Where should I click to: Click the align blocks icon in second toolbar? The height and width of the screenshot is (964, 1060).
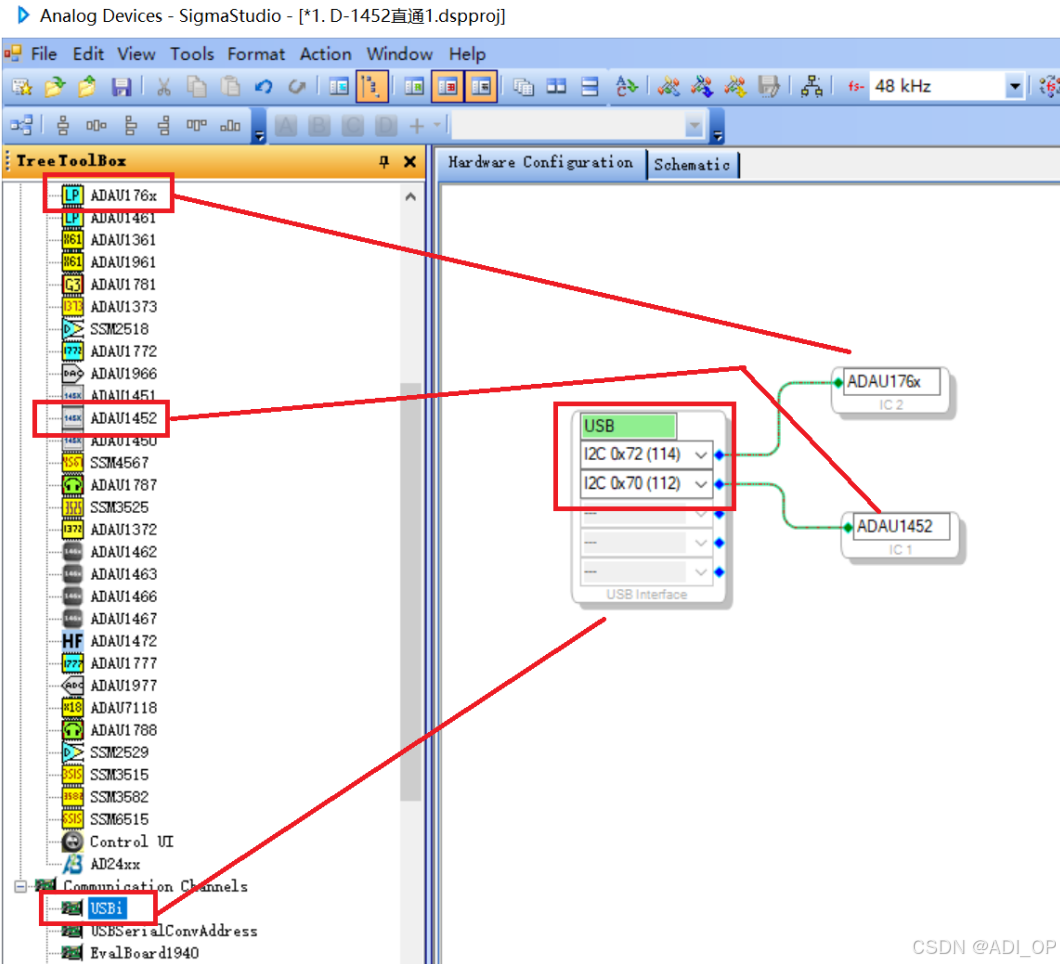(21, 125)
